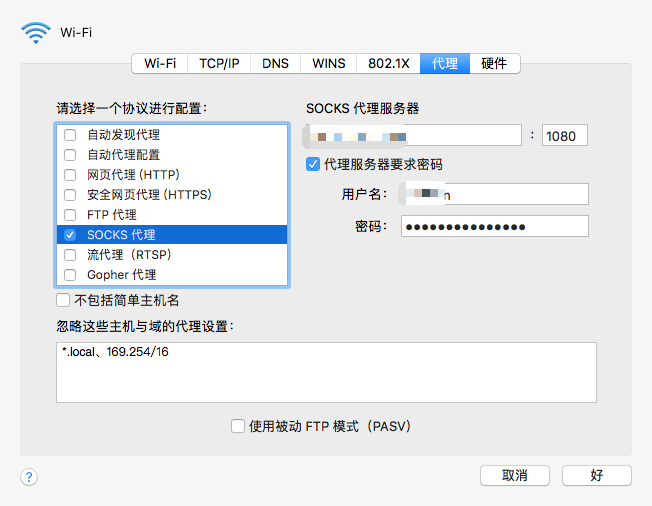The height and width of the screenshot is (506, 652).
Task: Select the 802.1X tab
Action: (x=388, y=63)
